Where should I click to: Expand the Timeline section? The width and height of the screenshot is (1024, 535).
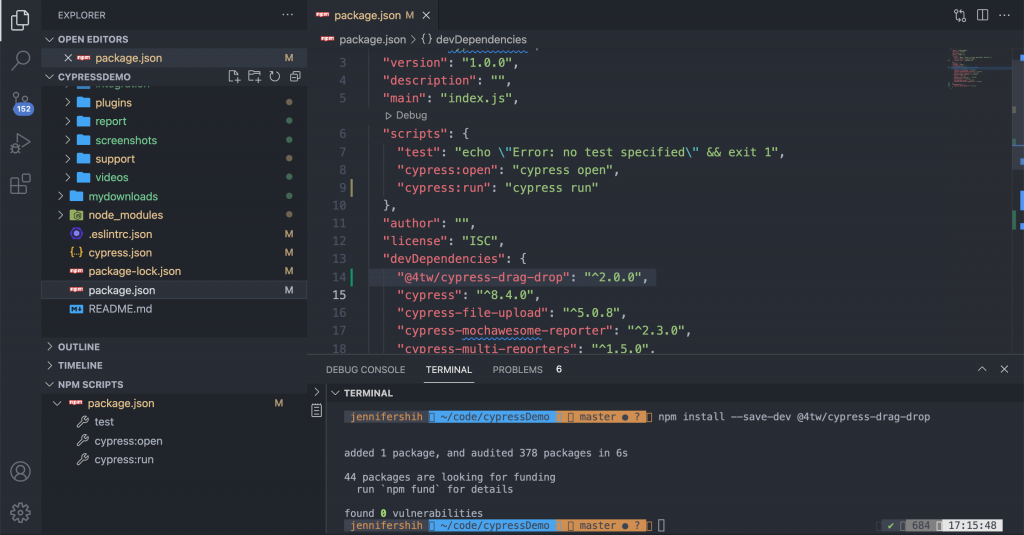tap(50, 365)
